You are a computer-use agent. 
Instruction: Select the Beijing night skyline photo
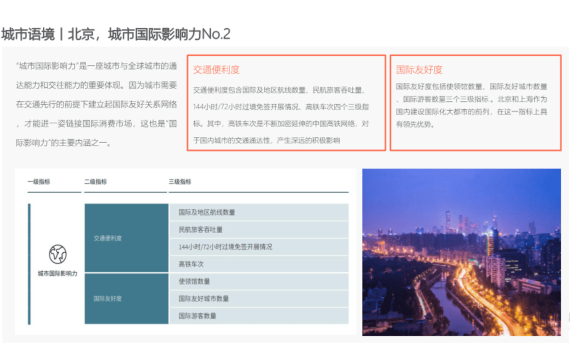(461, 252)
